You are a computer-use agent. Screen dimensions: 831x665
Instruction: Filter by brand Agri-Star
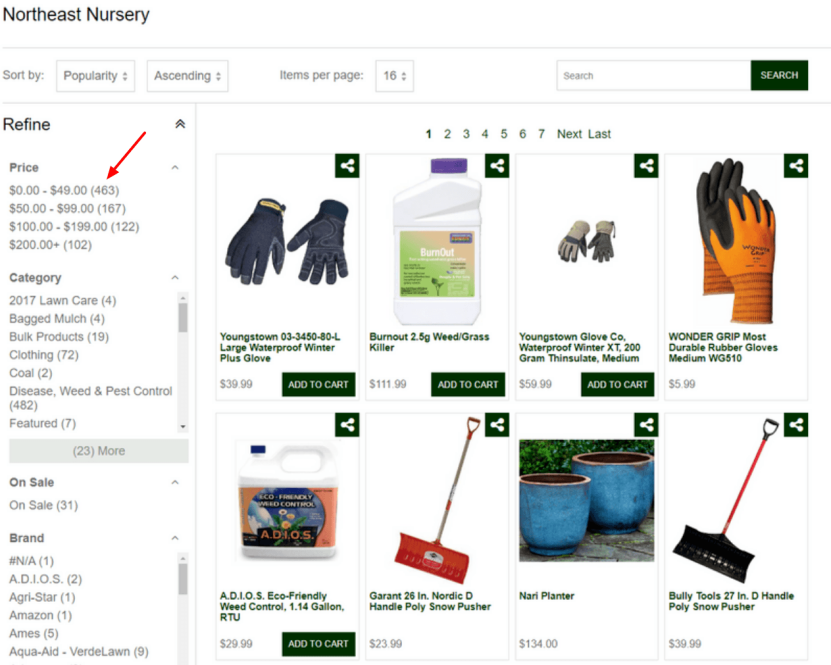pos(42,597)
